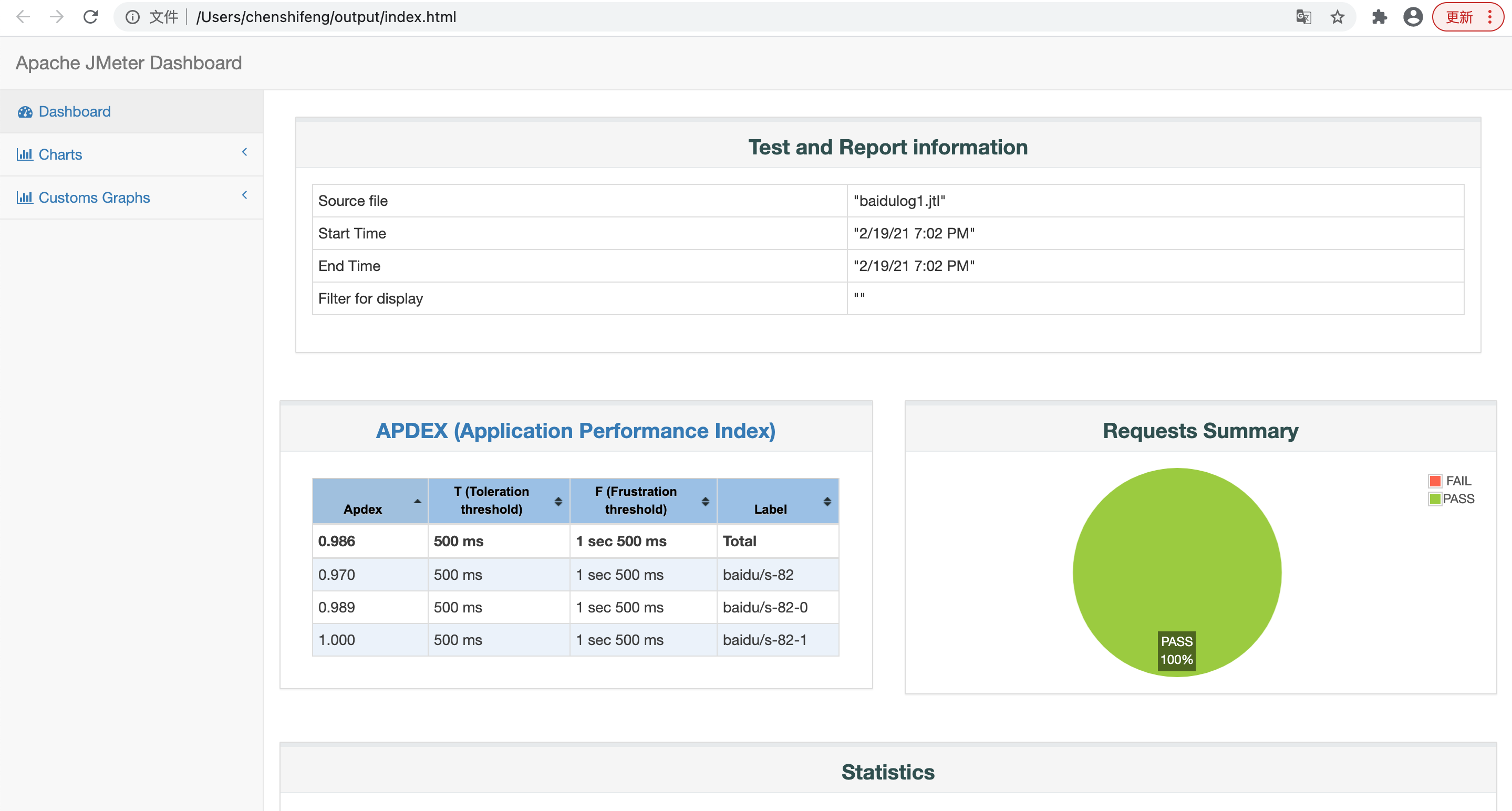Click the "baidulog1.jtl" source file value
Screen dimensions: 1512x811
(899, 201)
